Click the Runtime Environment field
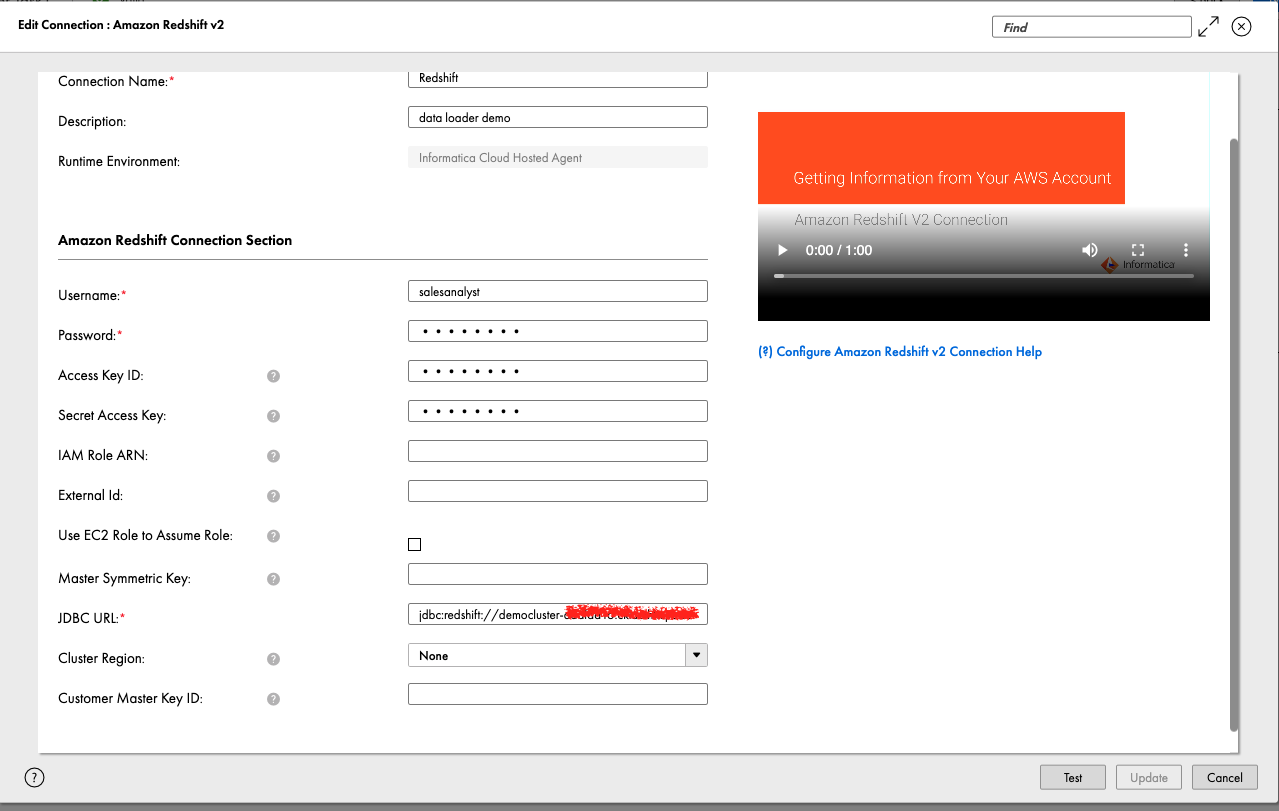This screenshot has width=1279, height=811. pyautogui.click(x=558, y=157)
